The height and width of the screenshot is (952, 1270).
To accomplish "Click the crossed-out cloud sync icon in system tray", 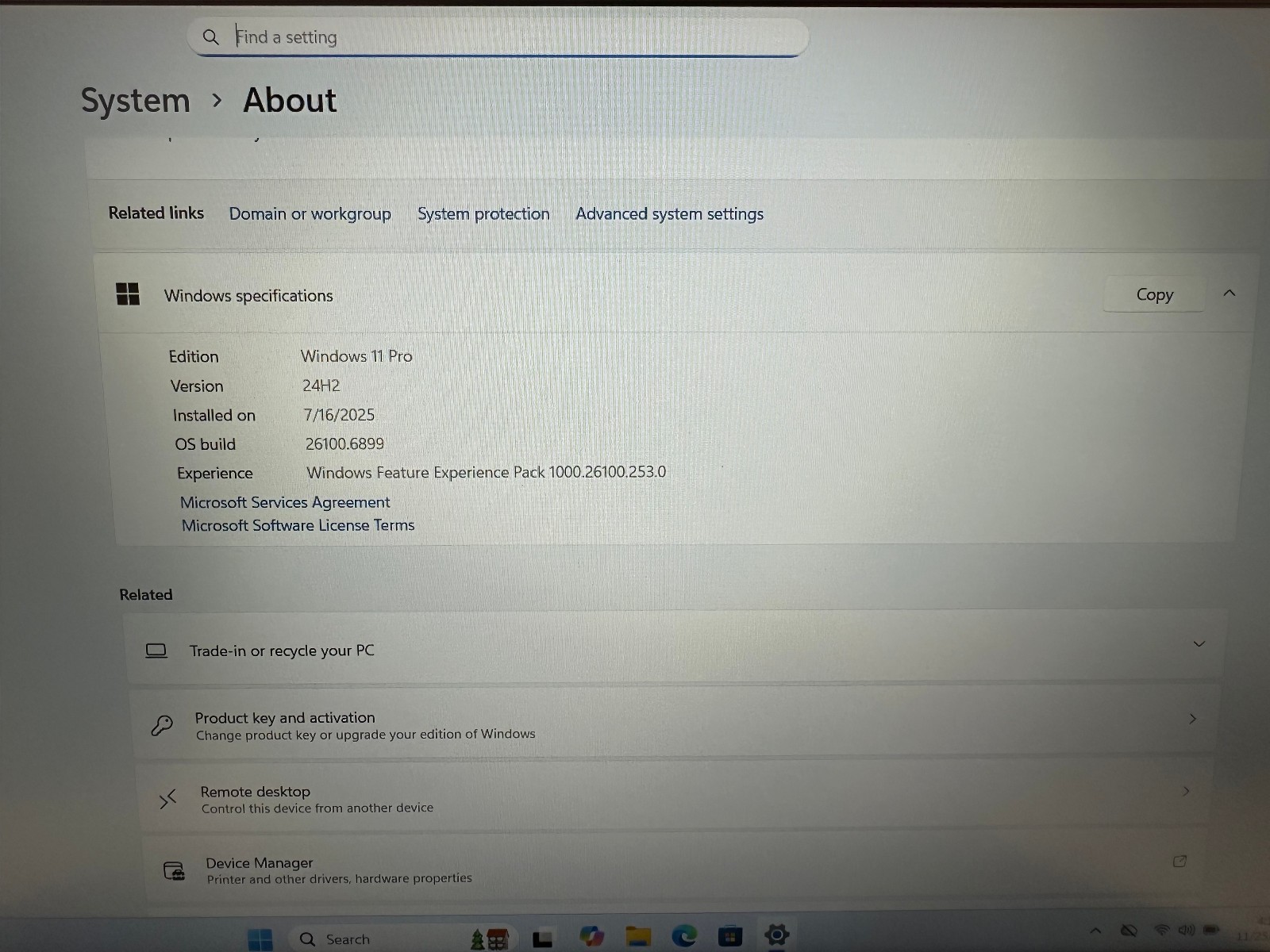I will 1129,931.
